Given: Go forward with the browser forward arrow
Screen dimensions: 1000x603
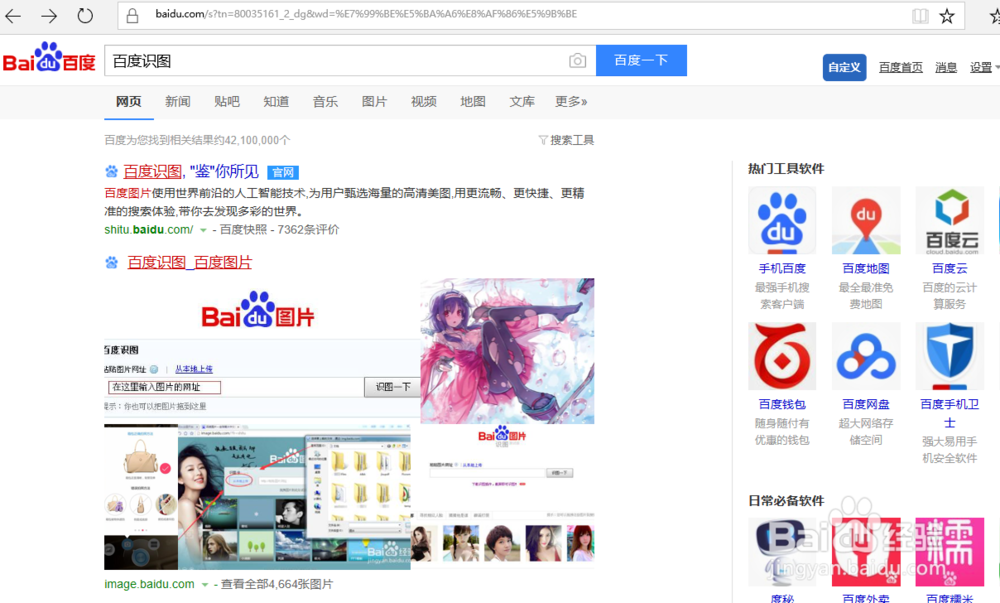Looking at the screenshot, I should (x=49, y=16).
